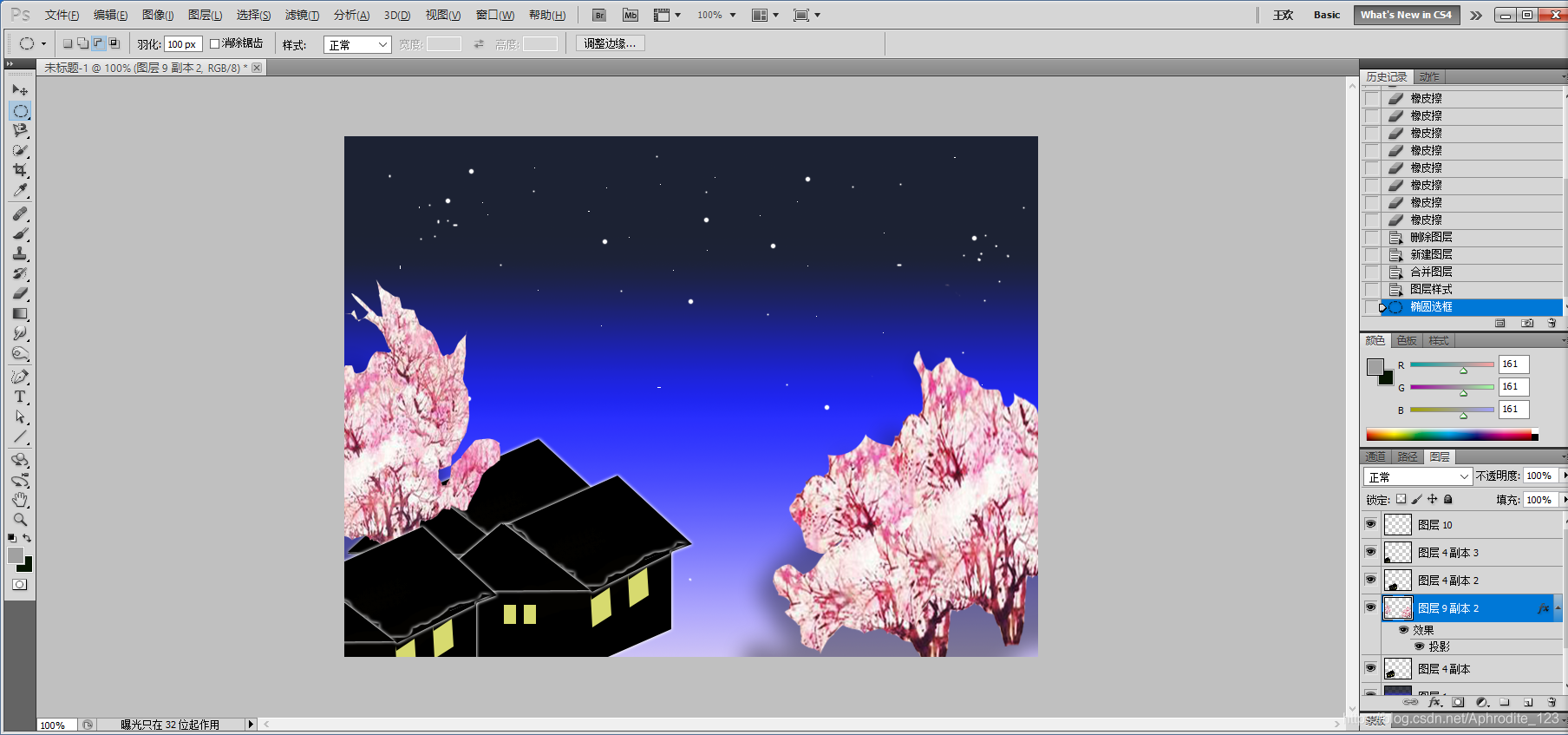Select the Path Selection tool
The height and width of the screenshot is (735, 1568).
[x=20, y=417]
